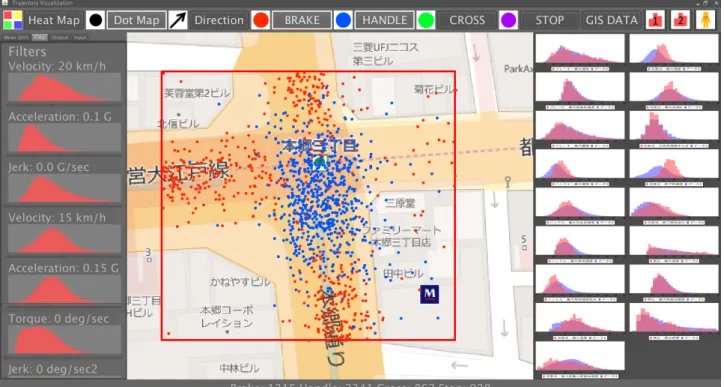Click the 本郷三丁目 station label on map

click(x=320, y=146)
